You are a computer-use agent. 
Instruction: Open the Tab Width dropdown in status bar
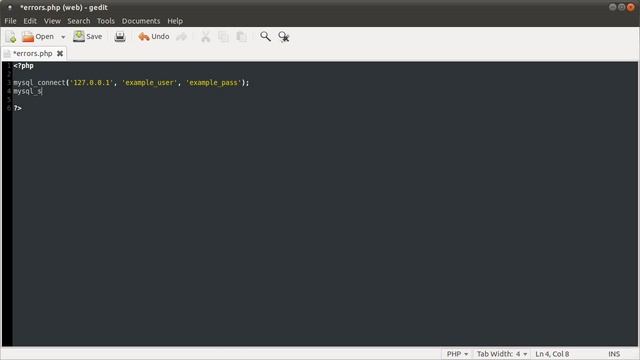click(502, 354)
